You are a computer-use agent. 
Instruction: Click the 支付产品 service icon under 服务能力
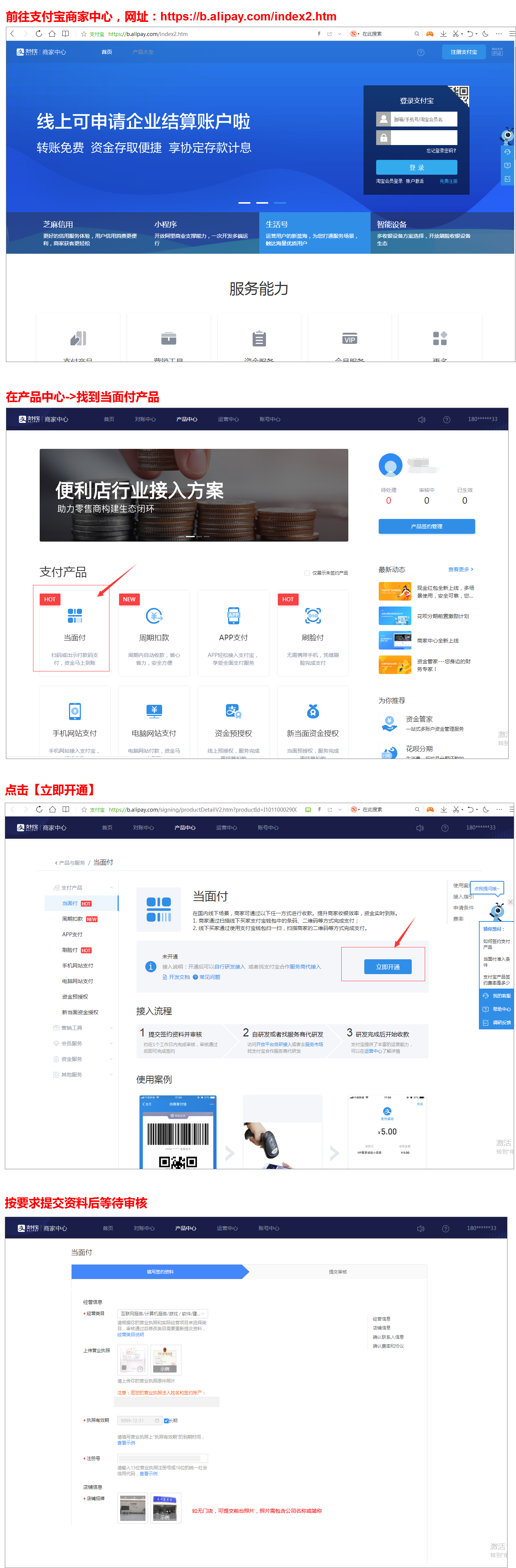(x=79, y=338)
